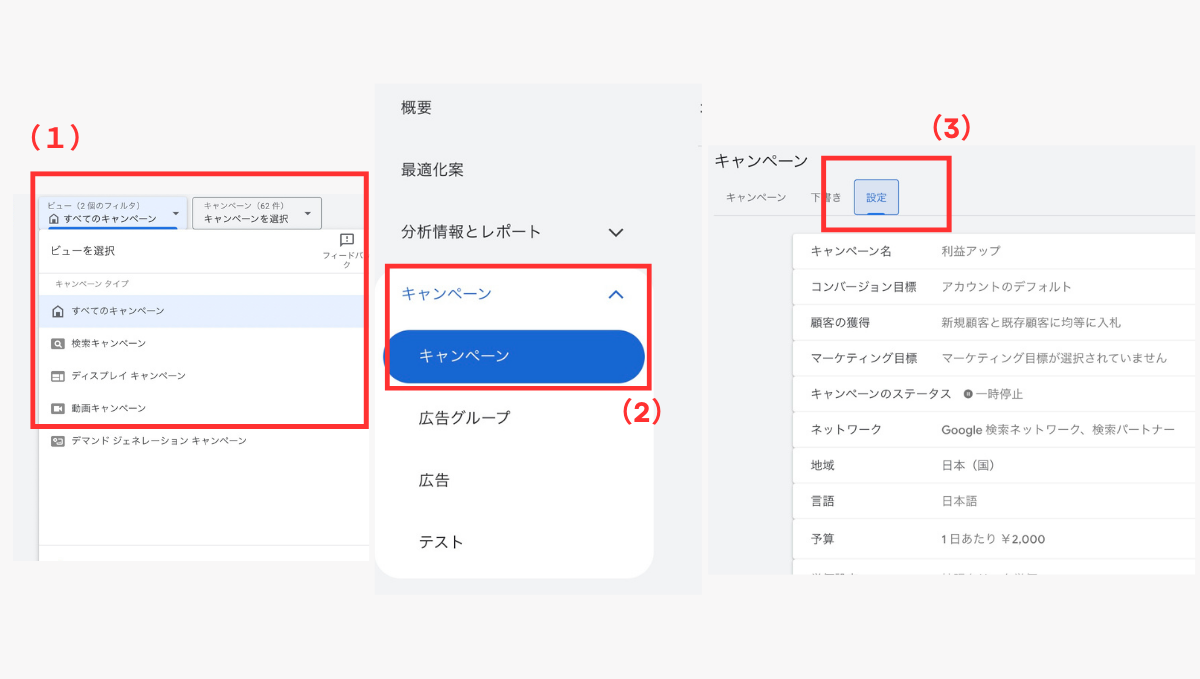1200x679 pixels.
Task: Go to 広告グループ in navigation
Action: click(464, 418)
